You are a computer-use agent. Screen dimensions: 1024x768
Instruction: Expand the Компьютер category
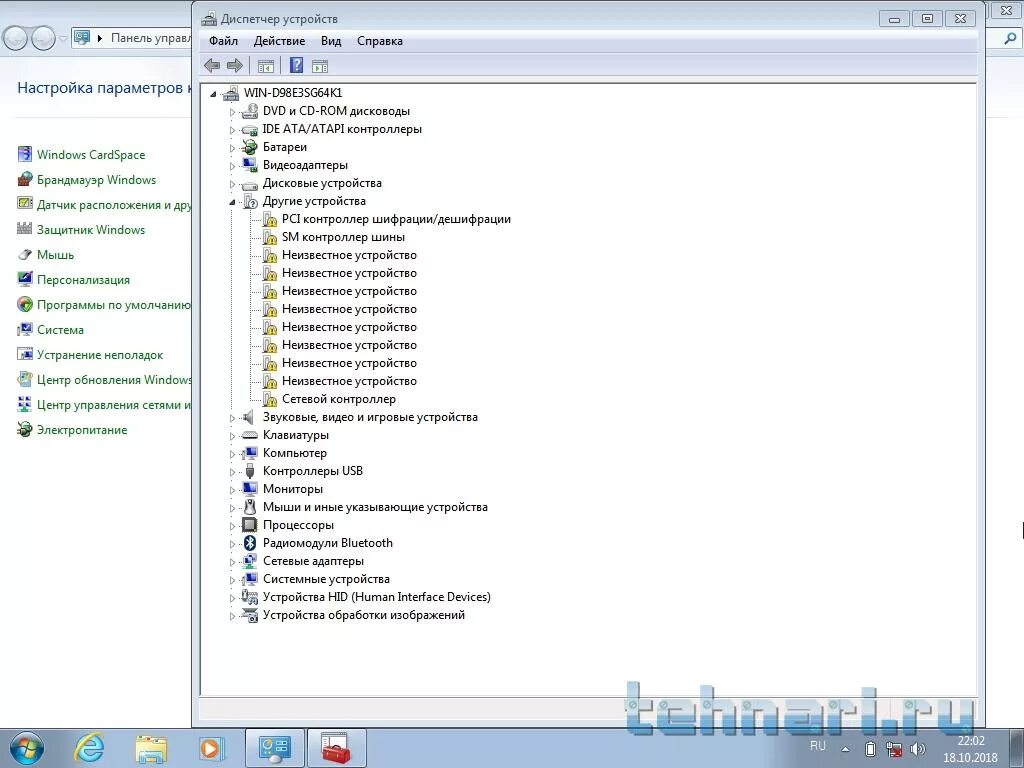pyautogui.click(x=232, y=454)
